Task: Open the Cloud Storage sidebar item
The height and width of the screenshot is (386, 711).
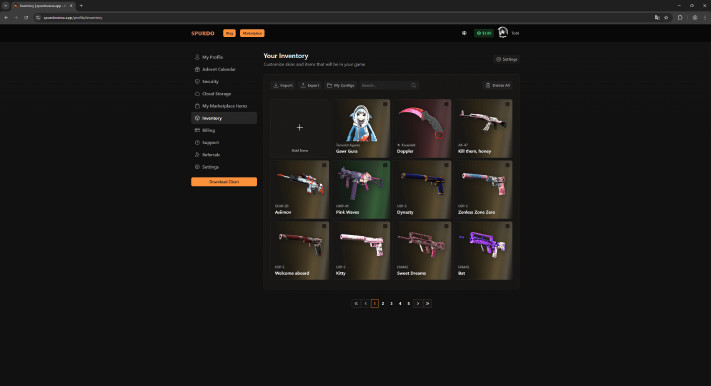Action: click(x=224, y=94)
